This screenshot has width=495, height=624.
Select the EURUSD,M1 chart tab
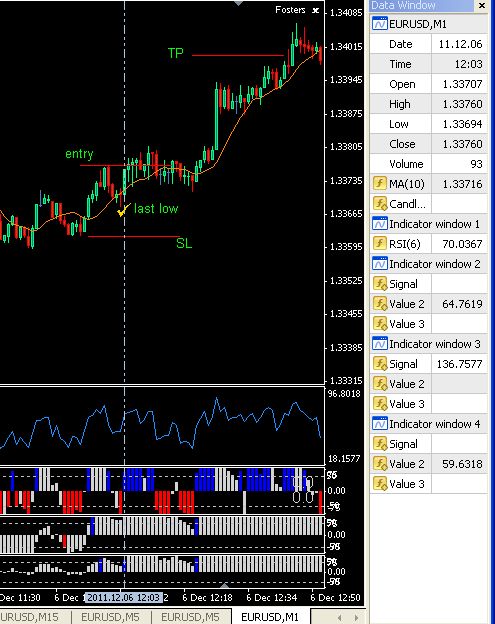[x=270, y=616]
